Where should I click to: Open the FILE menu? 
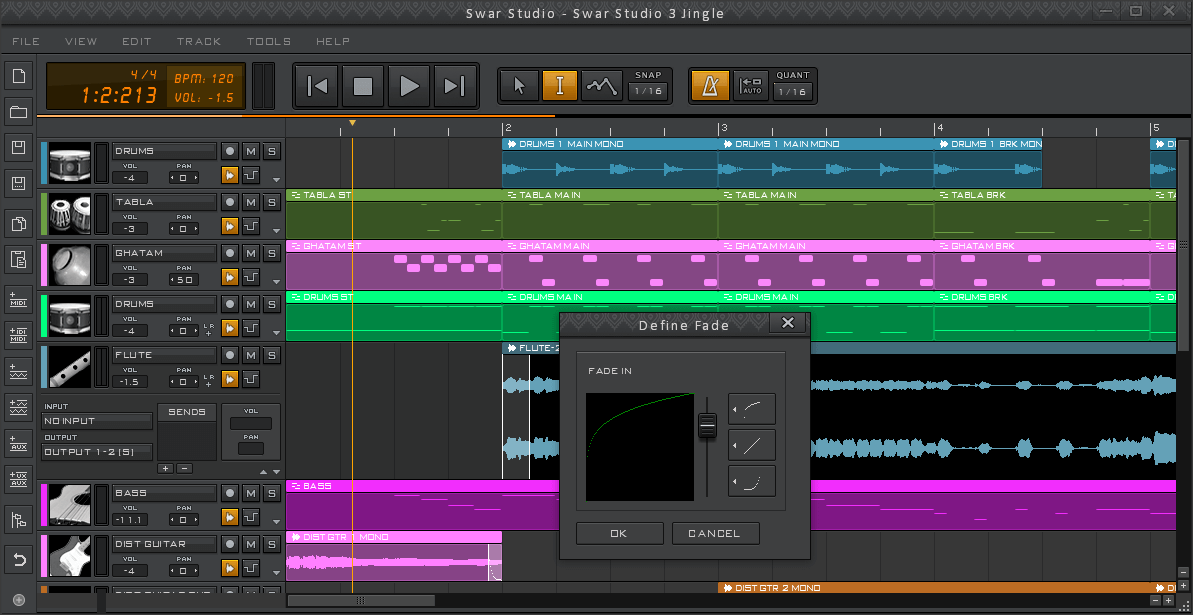(x=26, y=41)
